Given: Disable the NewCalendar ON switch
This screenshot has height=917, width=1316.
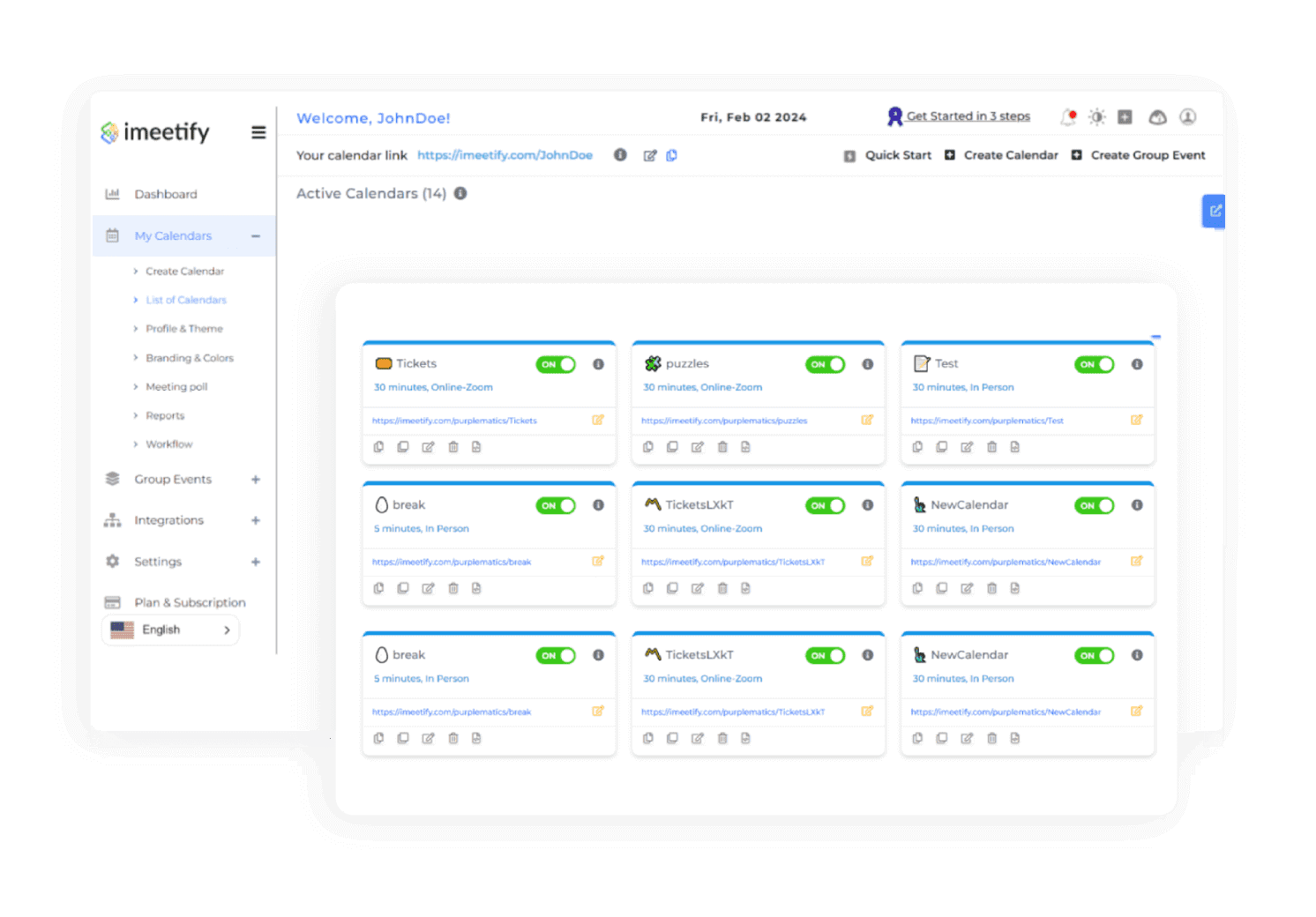Looking at the screenshot, I should 1094,505.
